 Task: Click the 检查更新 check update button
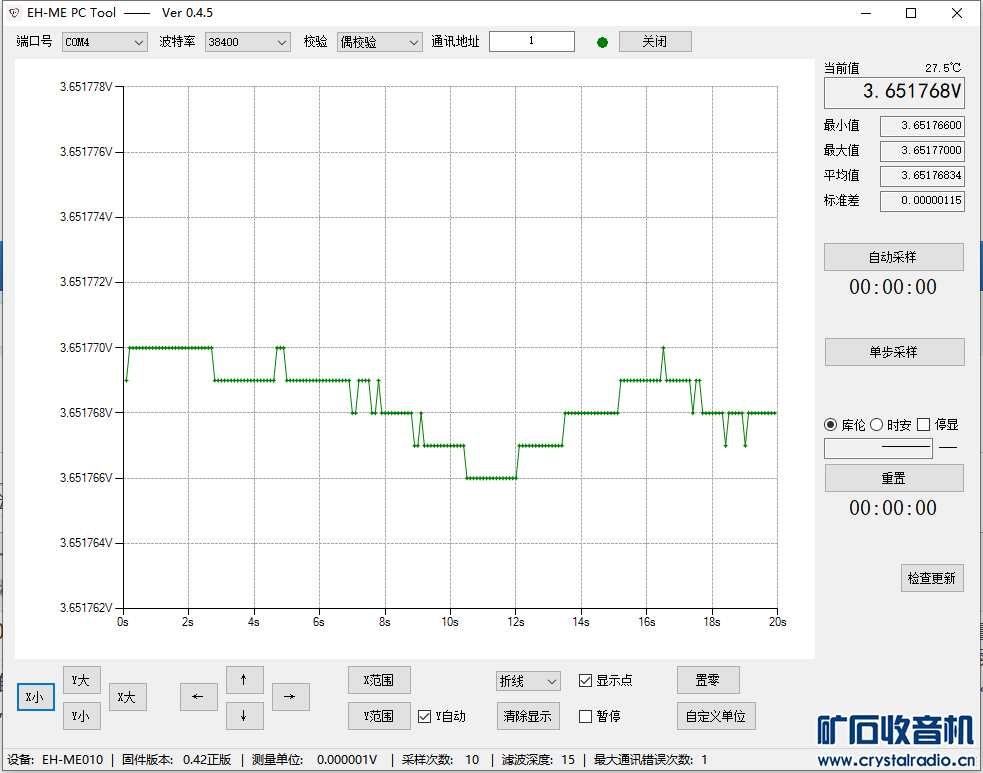pyautogui.click(x=932, y=578)
